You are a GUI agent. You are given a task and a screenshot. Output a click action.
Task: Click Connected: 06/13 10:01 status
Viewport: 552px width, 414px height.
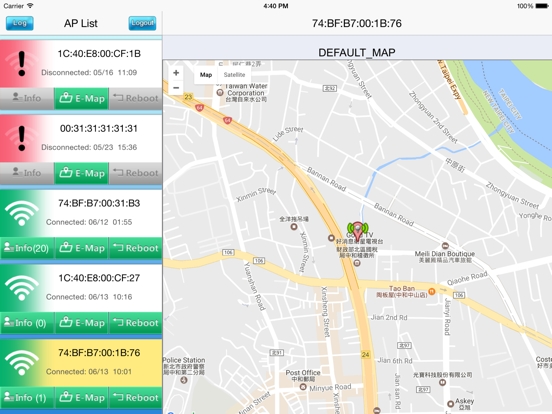point(89,372)
